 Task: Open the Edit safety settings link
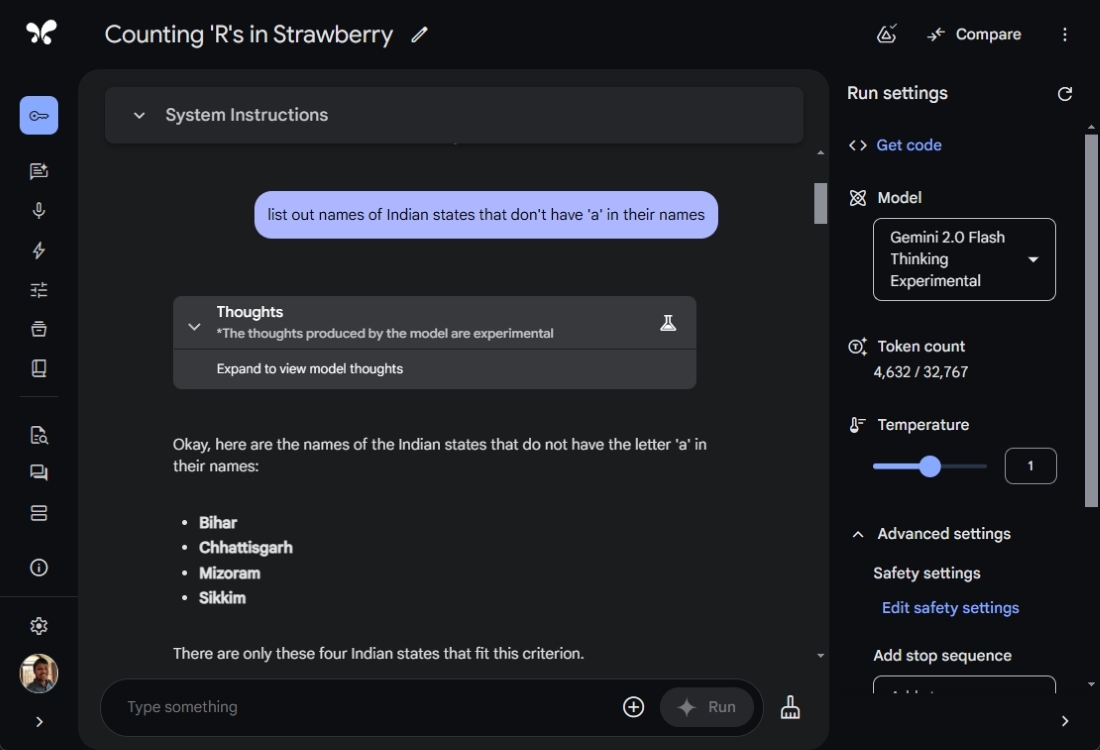(950, 608)
